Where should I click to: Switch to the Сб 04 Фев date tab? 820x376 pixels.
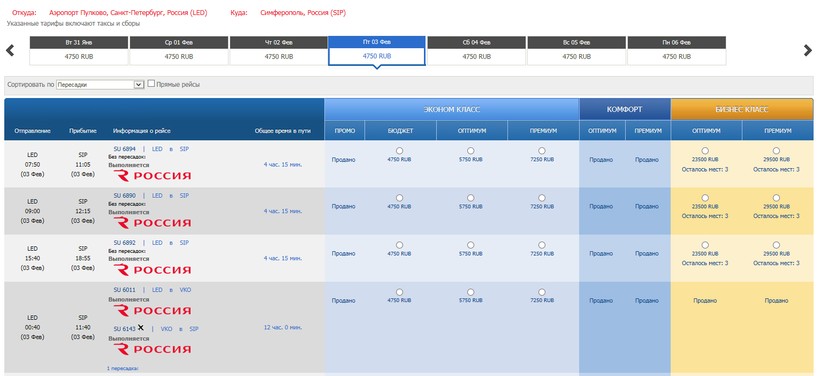pyautogui.click(x=476, y=51)
